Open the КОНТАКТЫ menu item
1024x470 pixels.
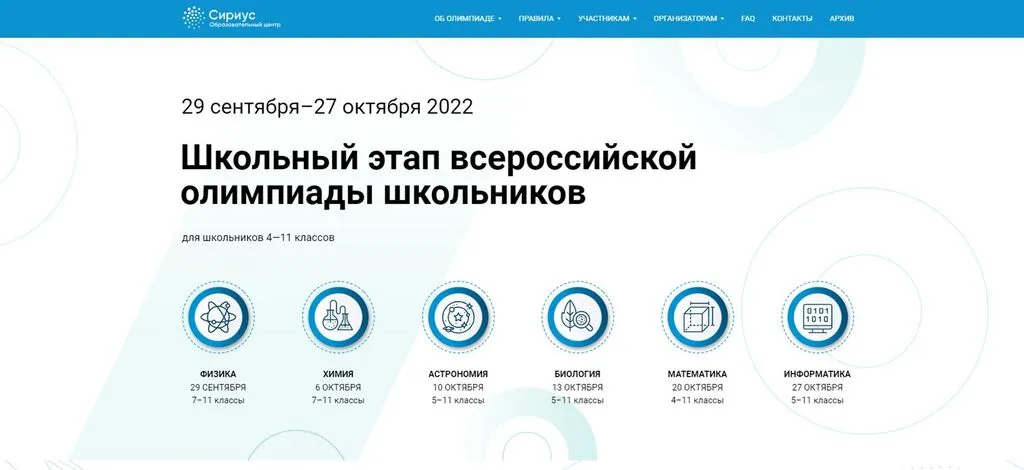coord(792,18)
